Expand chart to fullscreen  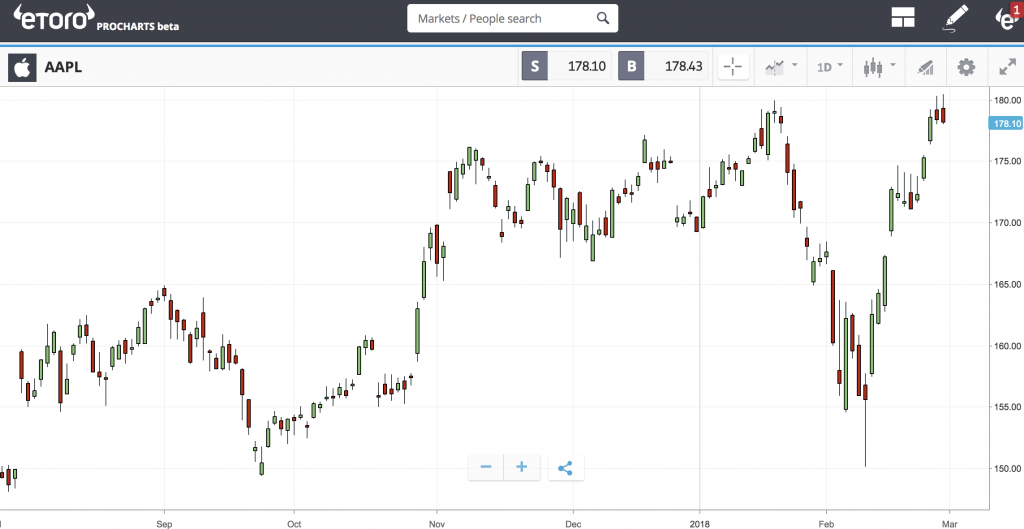(1008, 67)
